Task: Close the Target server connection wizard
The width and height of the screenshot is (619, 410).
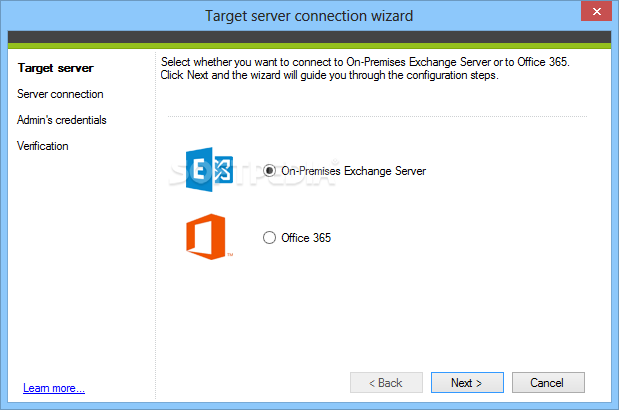Action: tap(596, 11)
